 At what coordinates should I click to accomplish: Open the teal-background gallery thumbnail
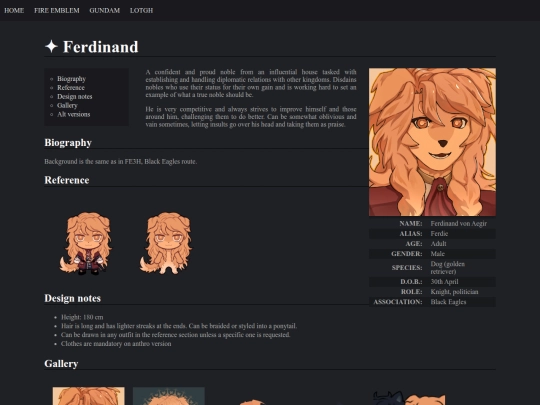[169, 396]
